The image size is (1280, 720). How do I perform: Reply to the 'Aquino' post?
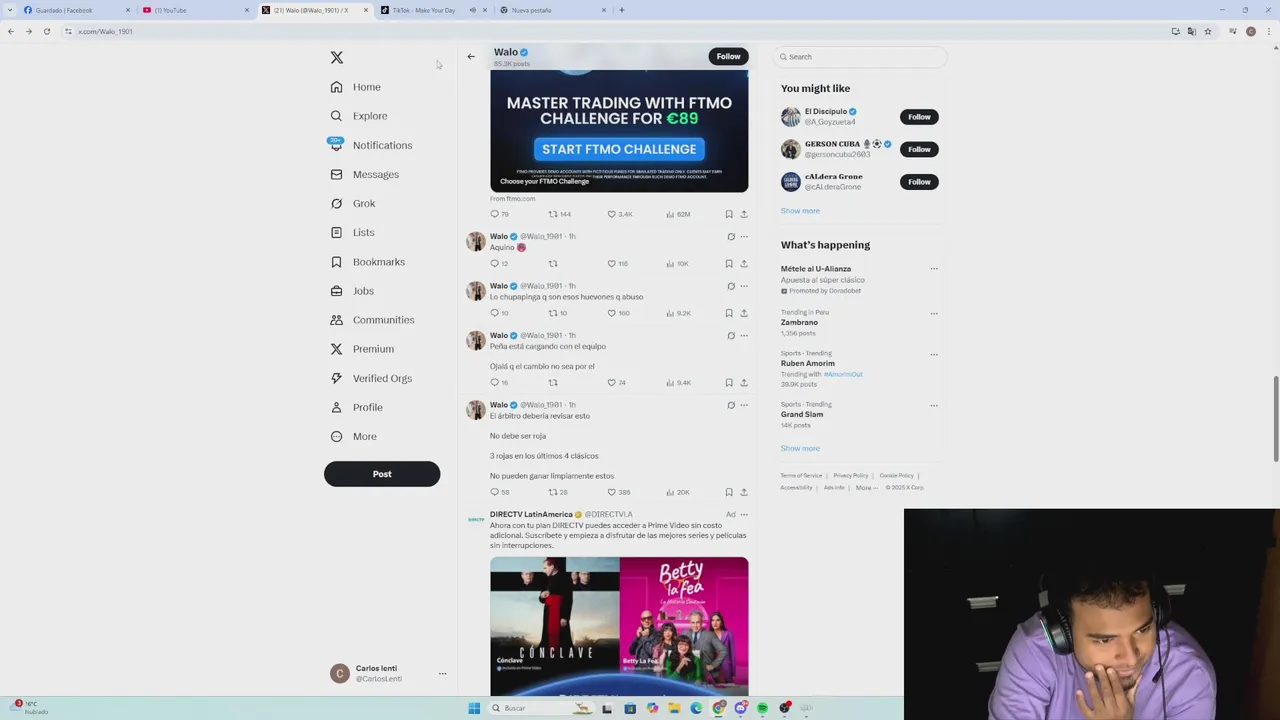click(x=494, y=264)
